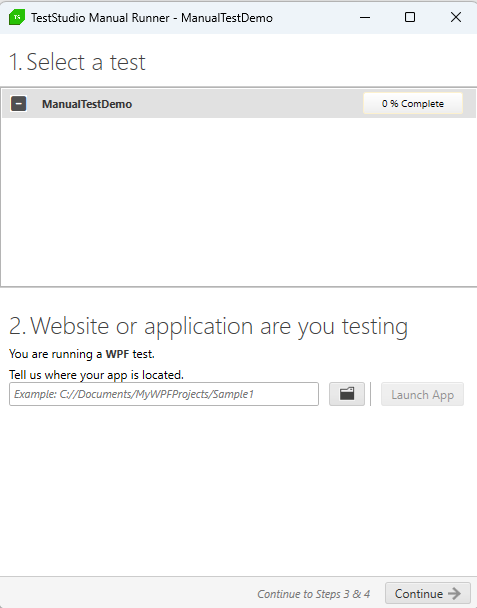Click the '1. Select a test' heading
Screen dimensions: 477x608
(77, 62)
